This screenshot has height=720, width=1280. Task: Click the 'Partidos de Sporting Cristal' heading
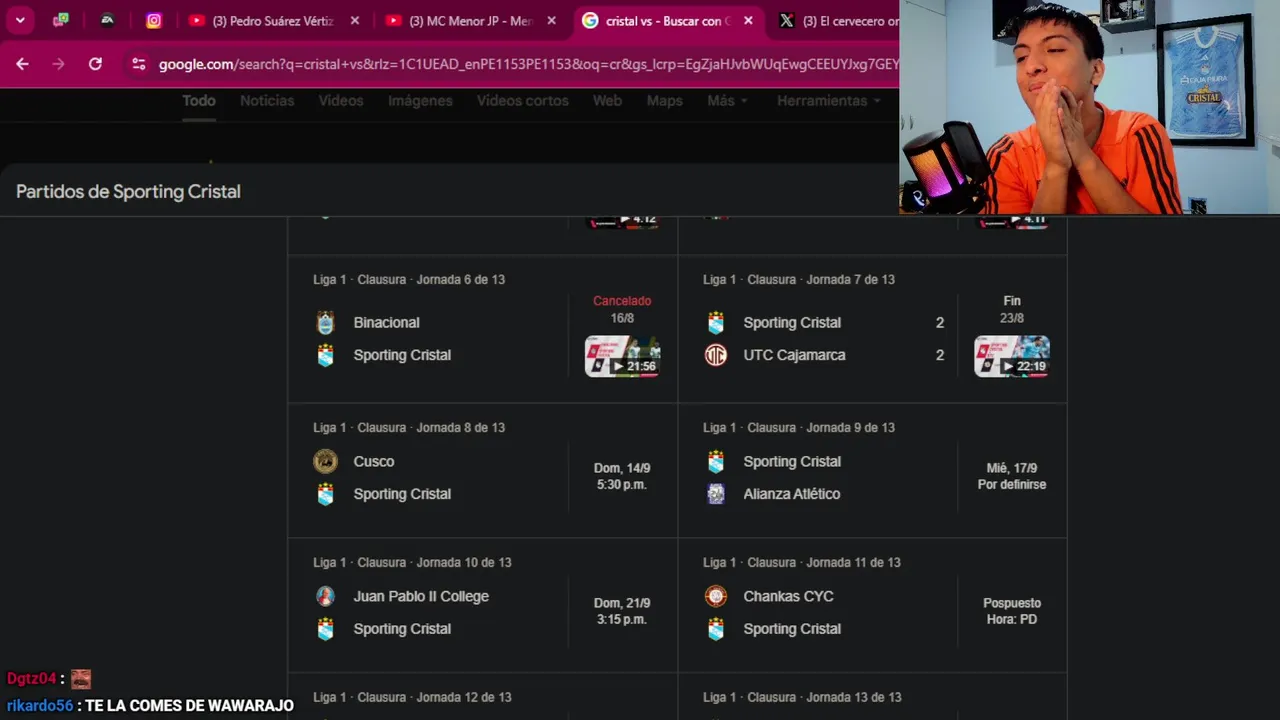128,191
